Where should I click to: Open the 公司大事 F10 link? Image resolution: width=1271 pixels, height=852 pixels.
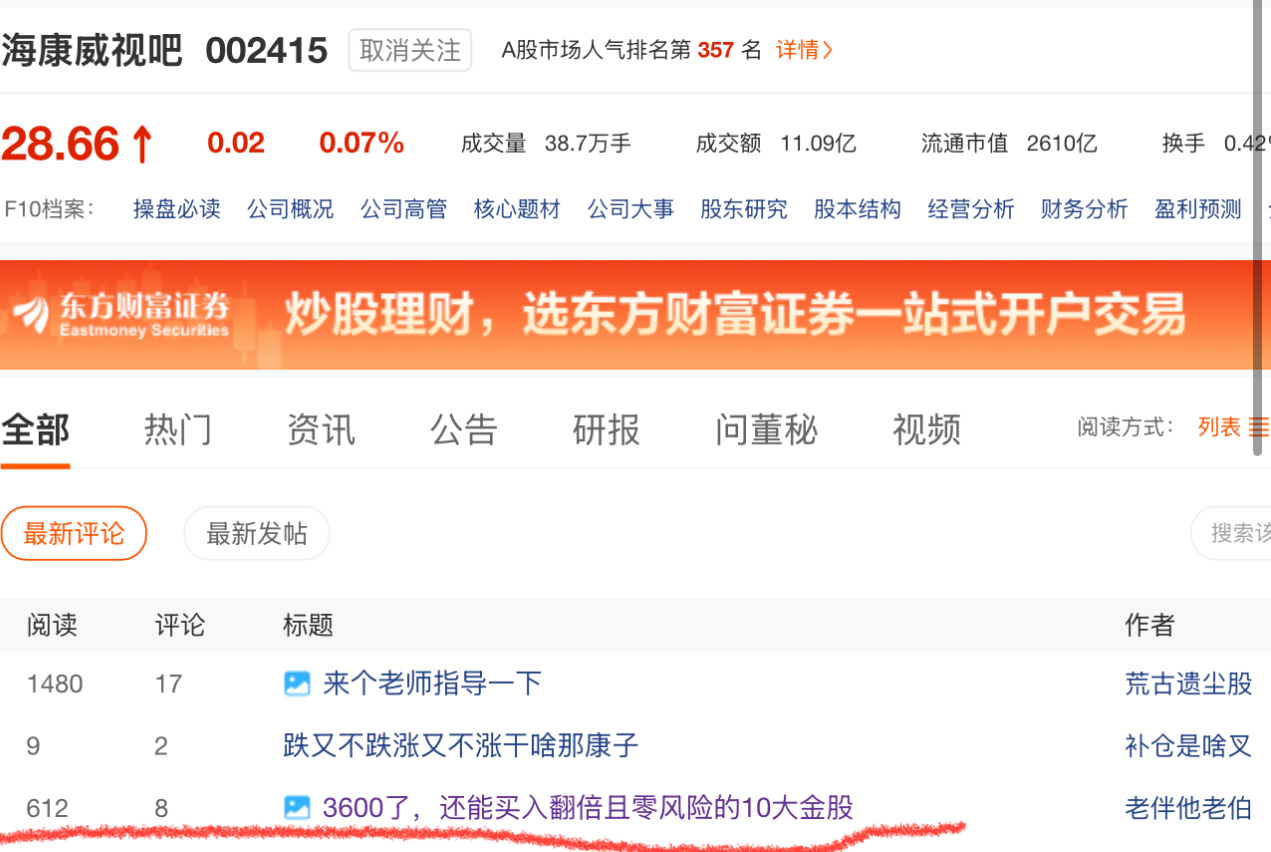click(630, 209)
